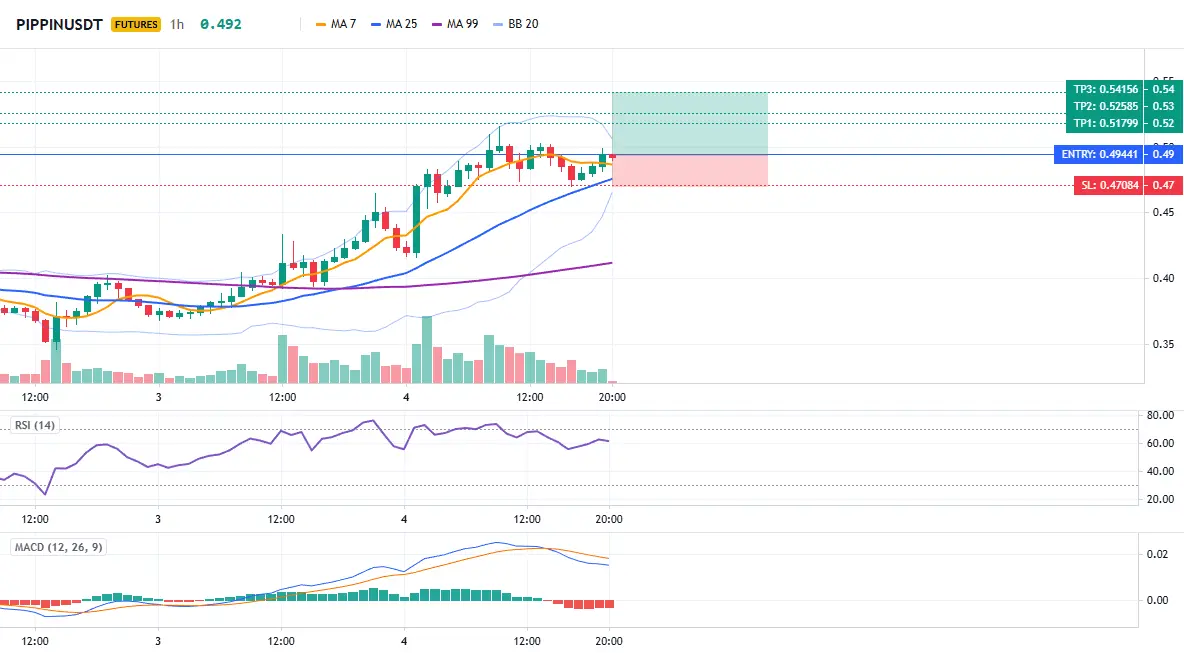Click the 0.35 price axis label
The width and height of the screenshot is (1184, 653).
tap(1164, 344)
